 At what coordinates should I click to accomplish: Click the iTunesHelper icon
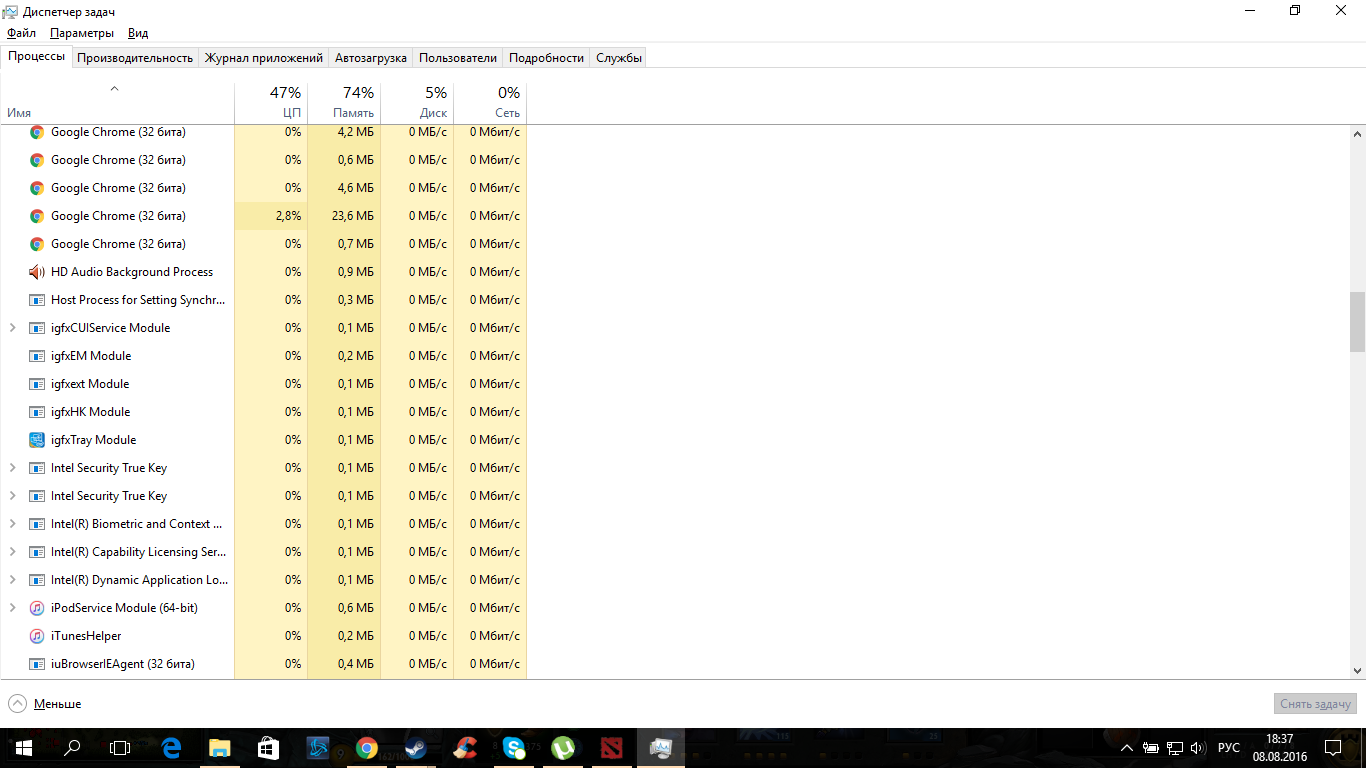(x=37, y=636)
